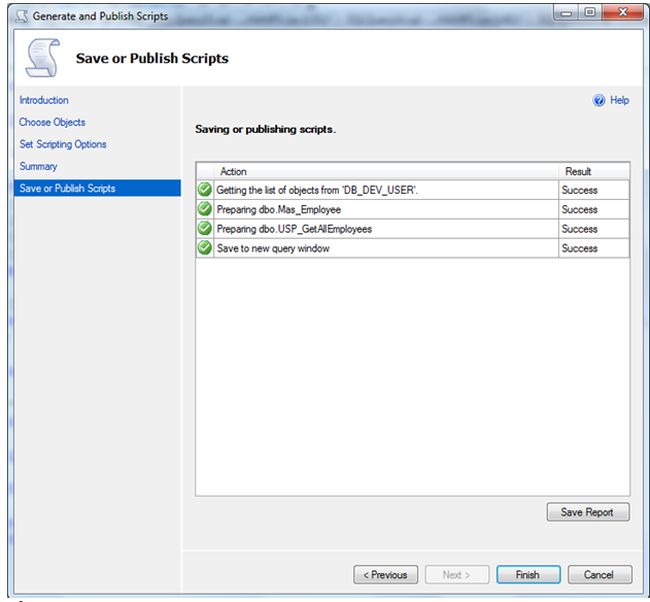Go back with the Previous button

tap(385, 575)
